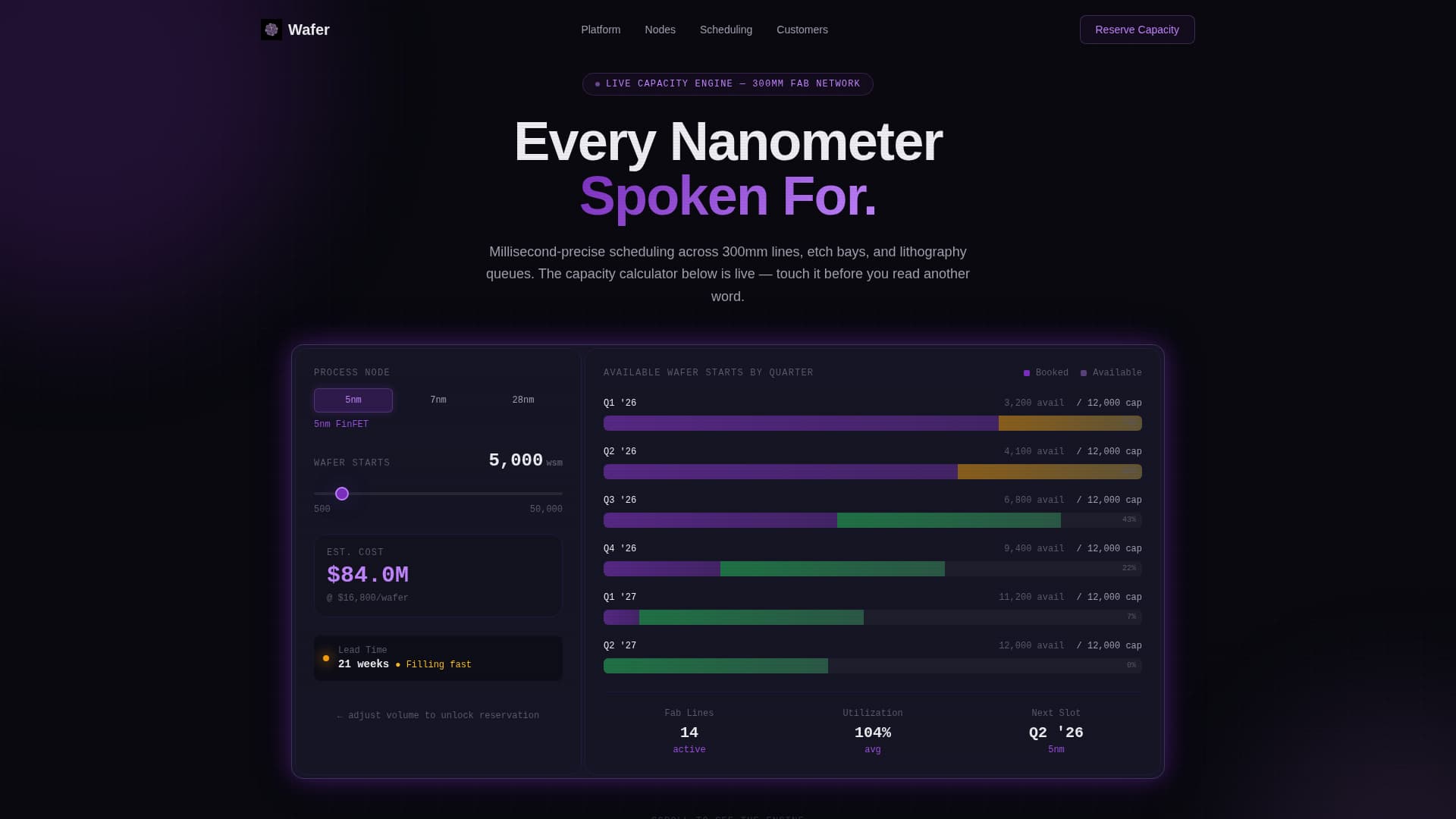
Task: Open the Q2 '27 quarter details
Action: click(872, 655)
